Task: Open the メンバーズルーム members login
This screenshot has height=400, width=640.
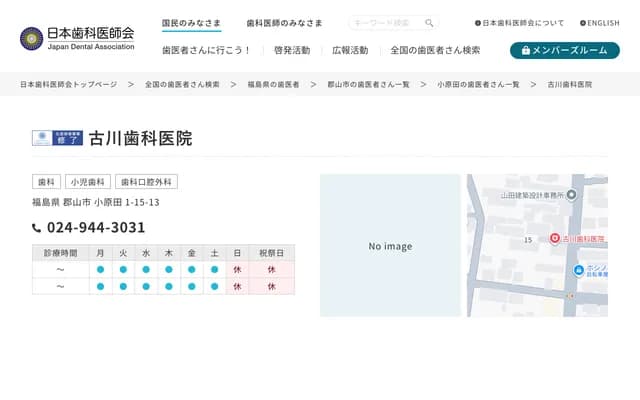Action: 564,50
